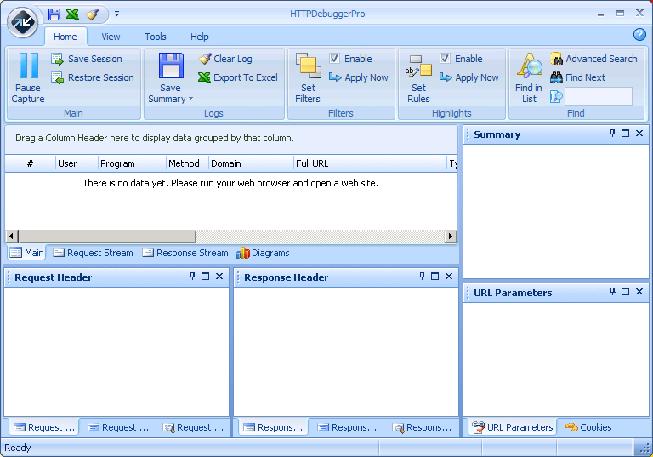Image resolution: width=653 pixels, height=457 pixels.
Task: Close the Summary panel
Action: point(639,133)
